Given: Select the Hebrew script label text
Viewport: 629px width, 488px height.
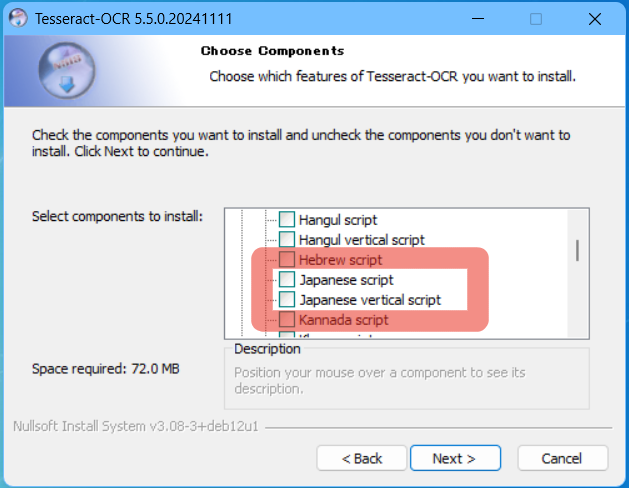Looking at the screenshot, I should point(340,260).
